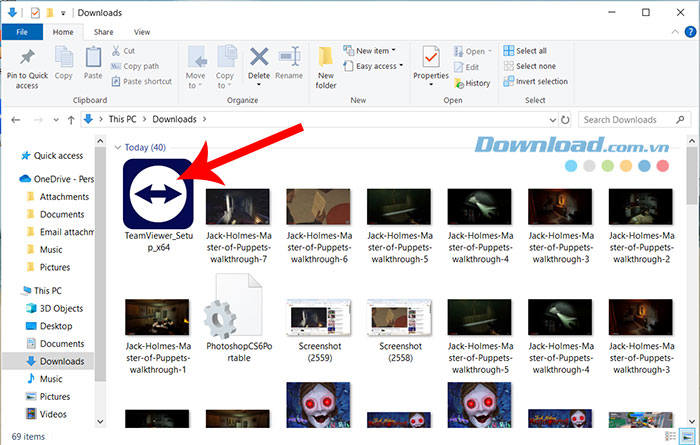Click the Delete icon in Organize group
Screen dimensions: 700x445
point(259,60)
